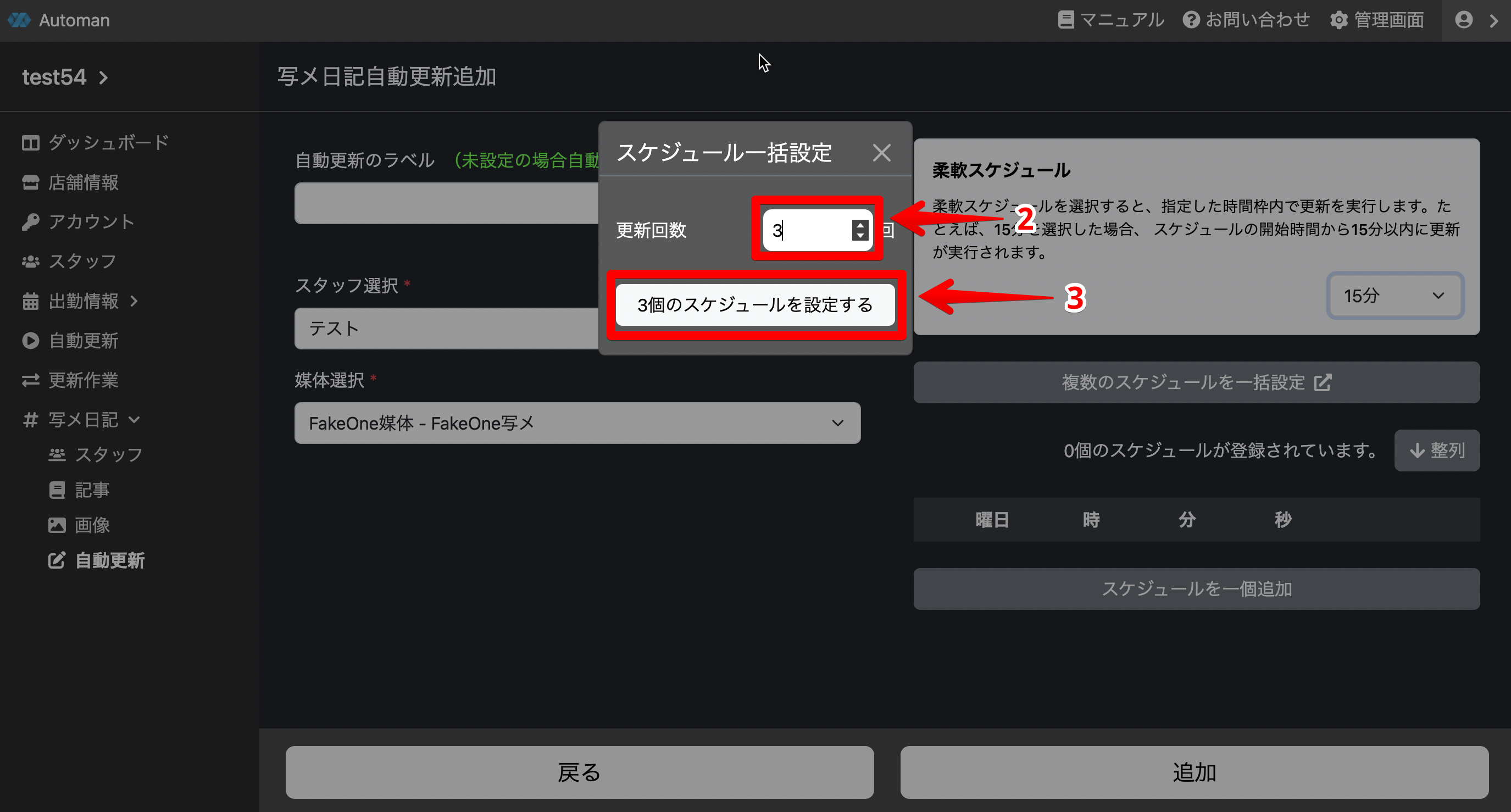The image size is (1511, 812).
Task: Open the マニュアル book icon link
Action: [x=1065, y=20]
